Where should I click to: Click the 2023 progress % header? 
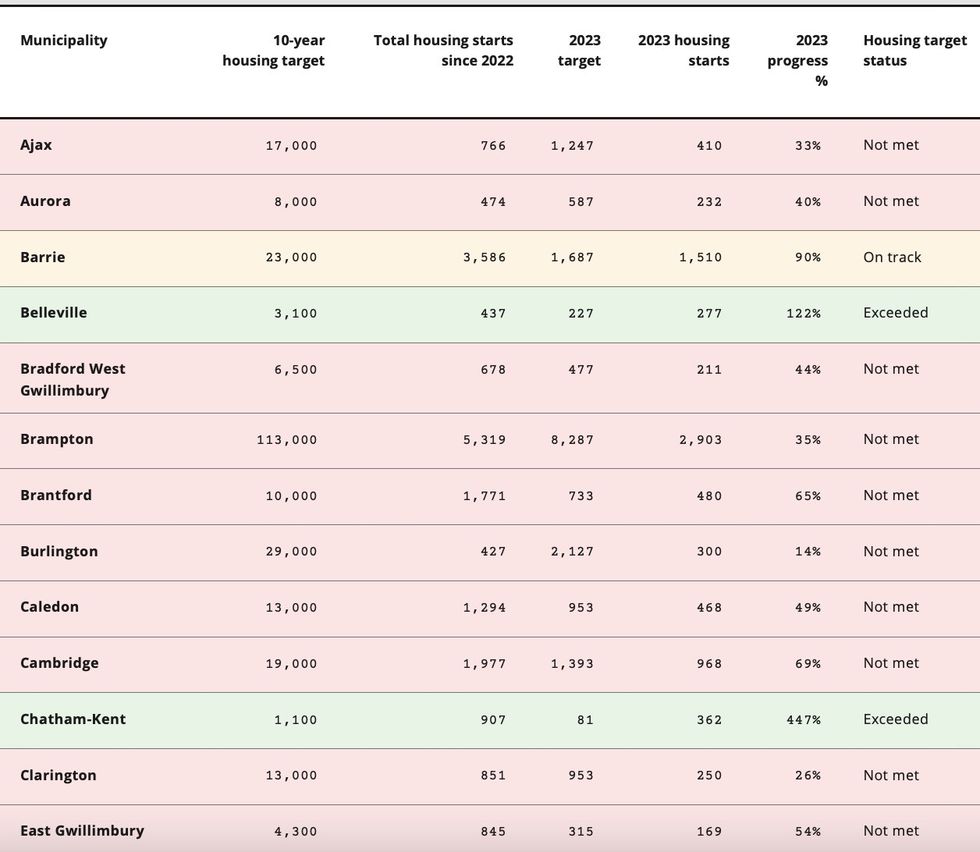(x=798, y=60)
